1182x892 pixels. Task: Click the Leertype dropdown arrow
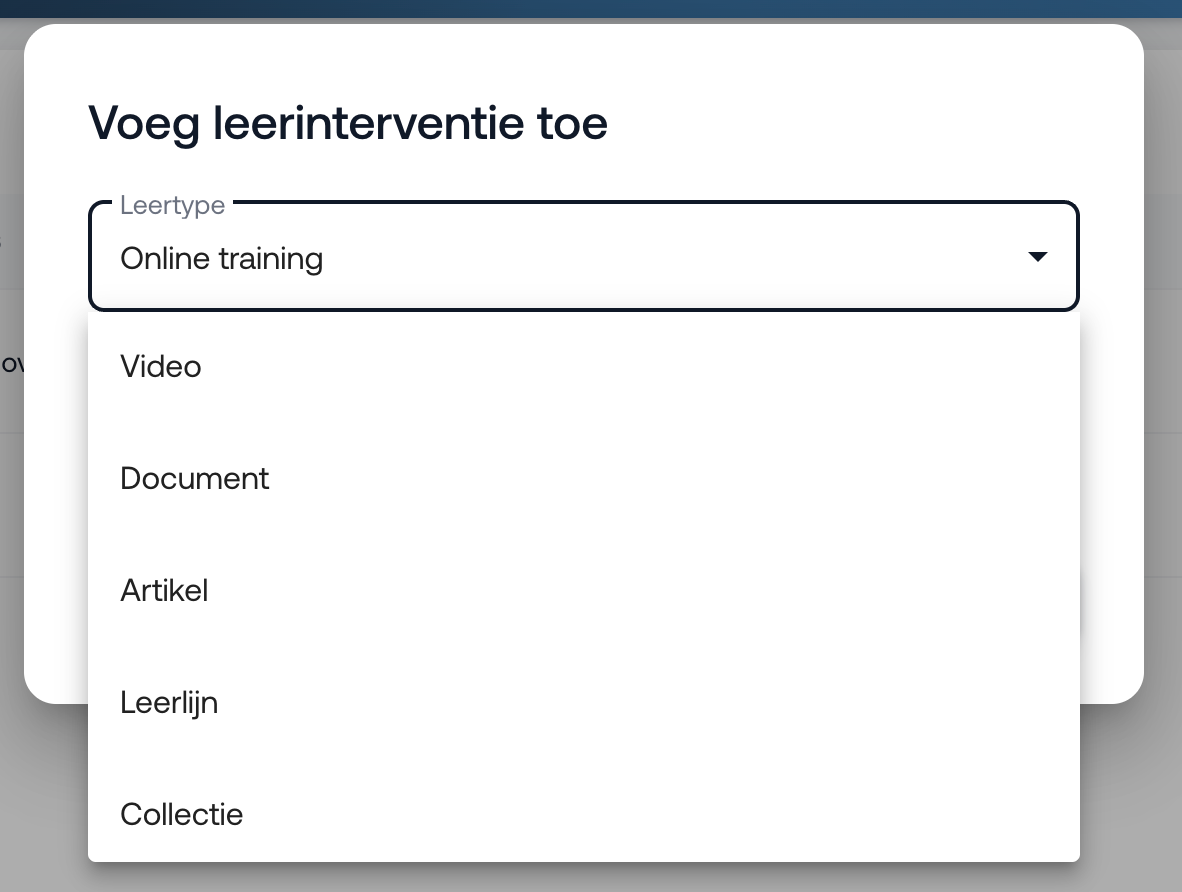(x=1037, y=258)
